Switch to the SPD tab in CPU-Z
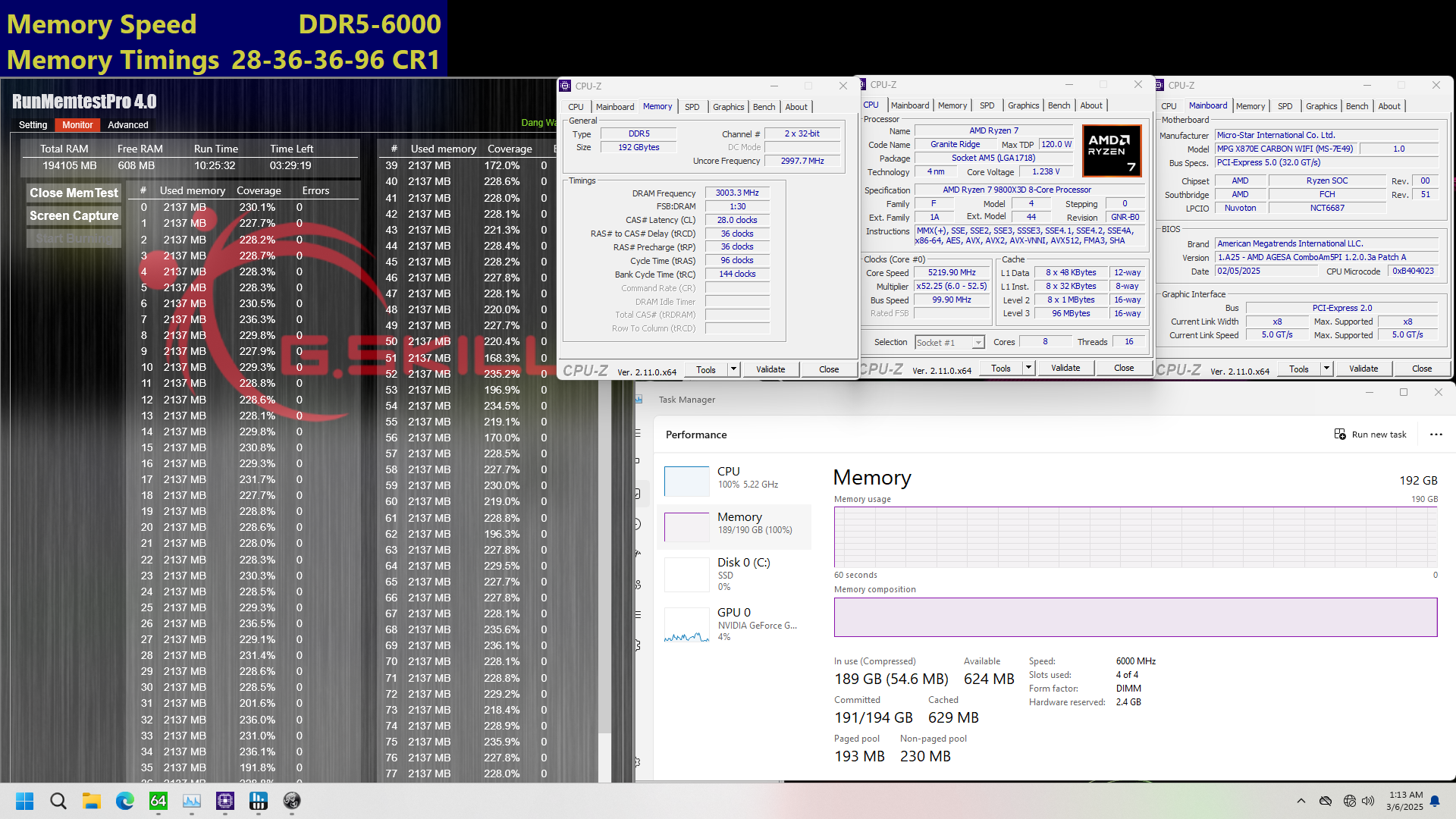The image size is (1456, 819). click(692, 107)
